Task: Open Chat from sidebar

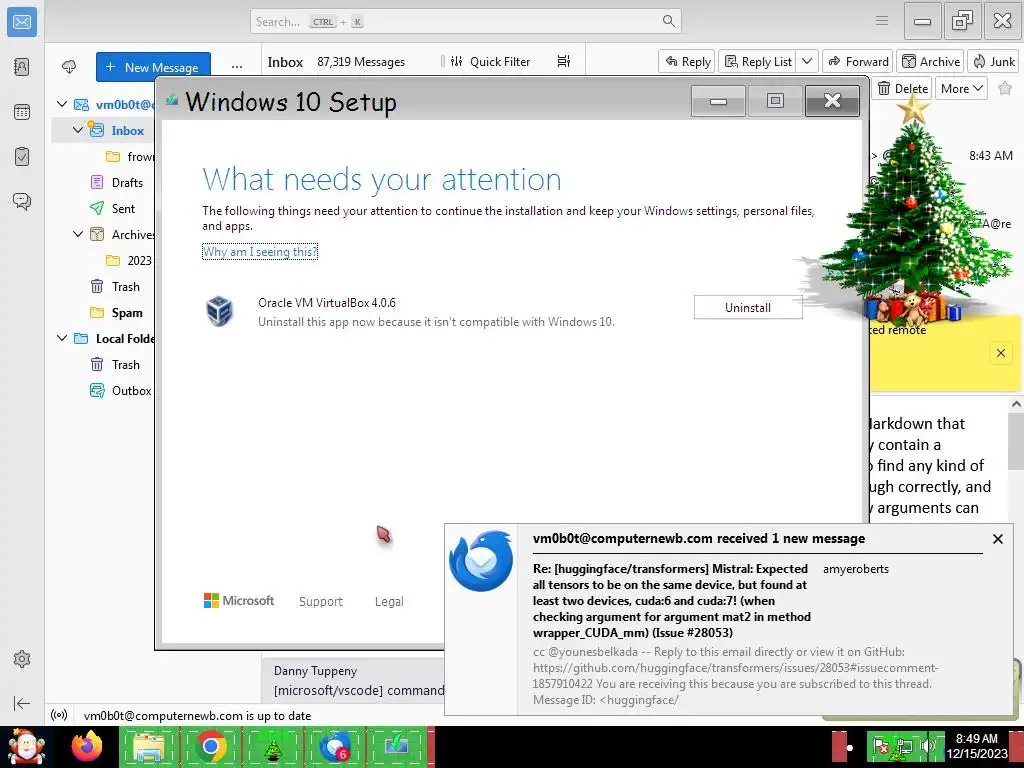Action: tap(22, 201)
